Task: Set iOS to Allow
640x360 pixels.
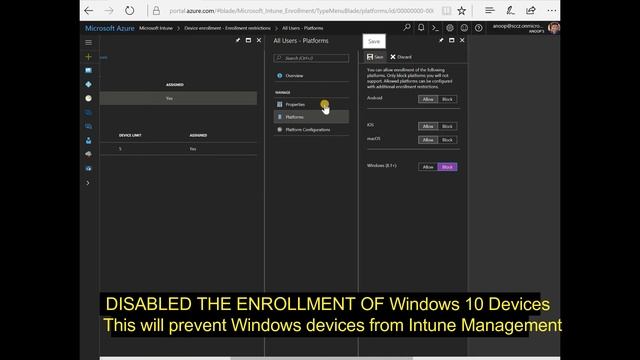Action: point(428,126)
